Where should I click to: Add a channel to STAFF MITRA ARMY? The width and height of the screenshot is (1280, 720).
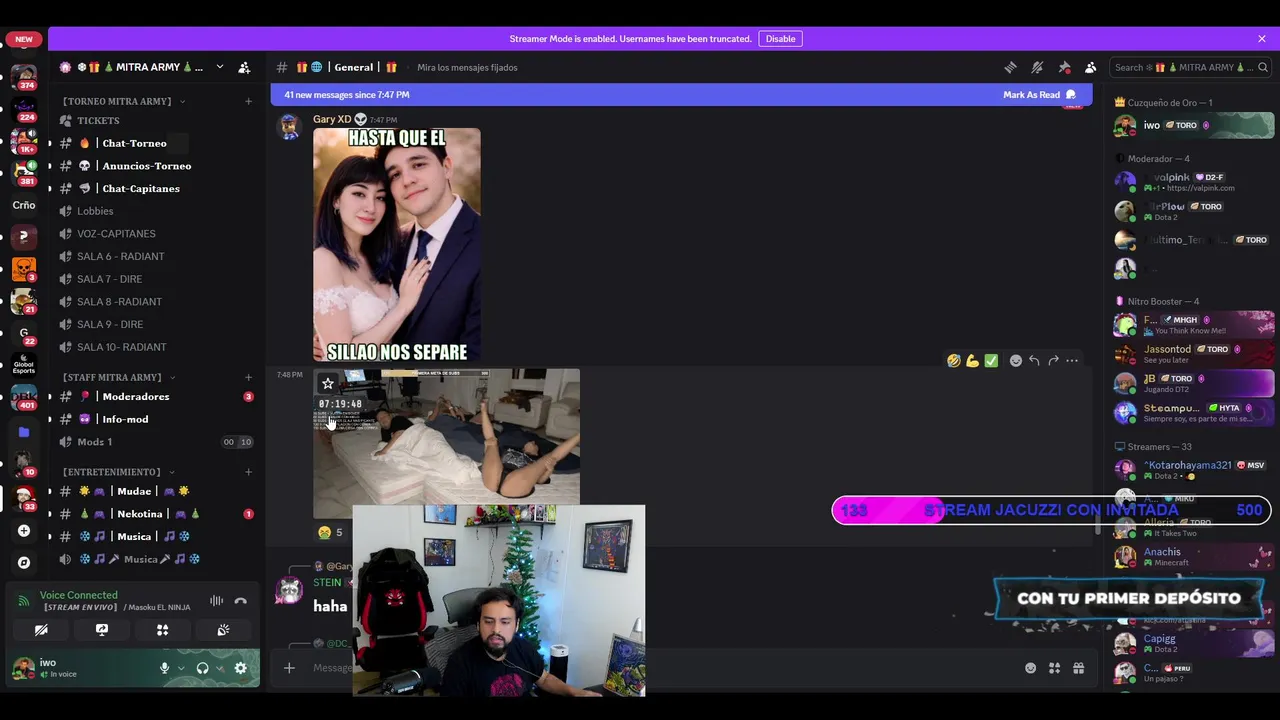tap(248, 377)
